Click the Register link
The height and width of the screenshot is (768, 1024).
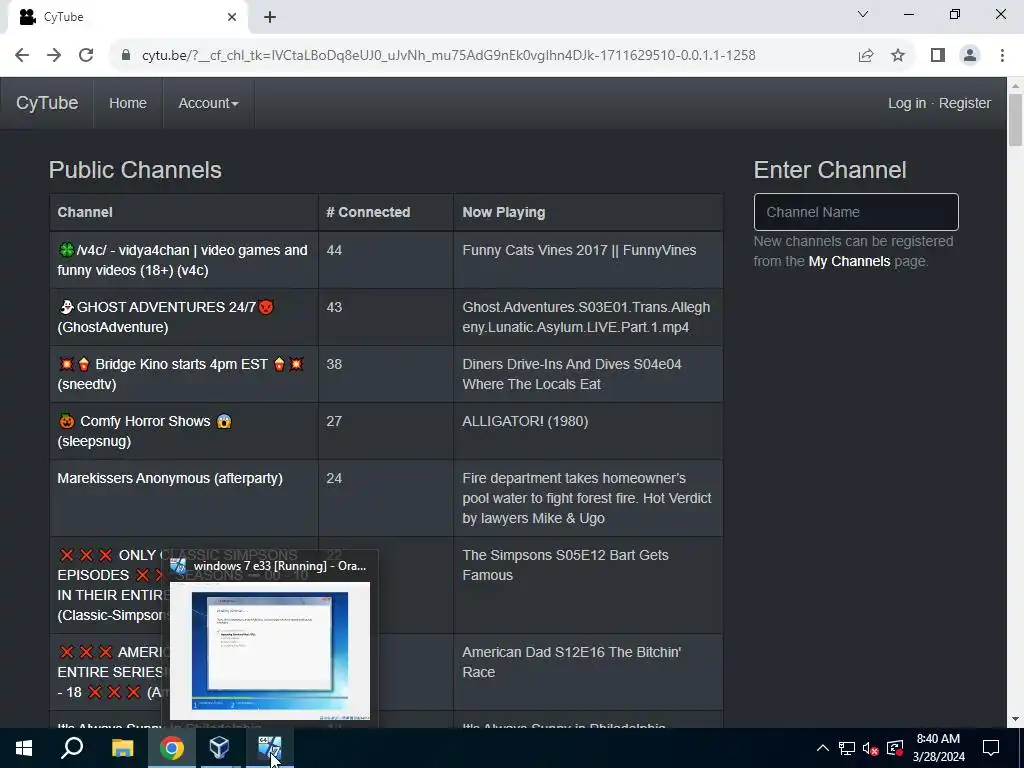(965, 103)
